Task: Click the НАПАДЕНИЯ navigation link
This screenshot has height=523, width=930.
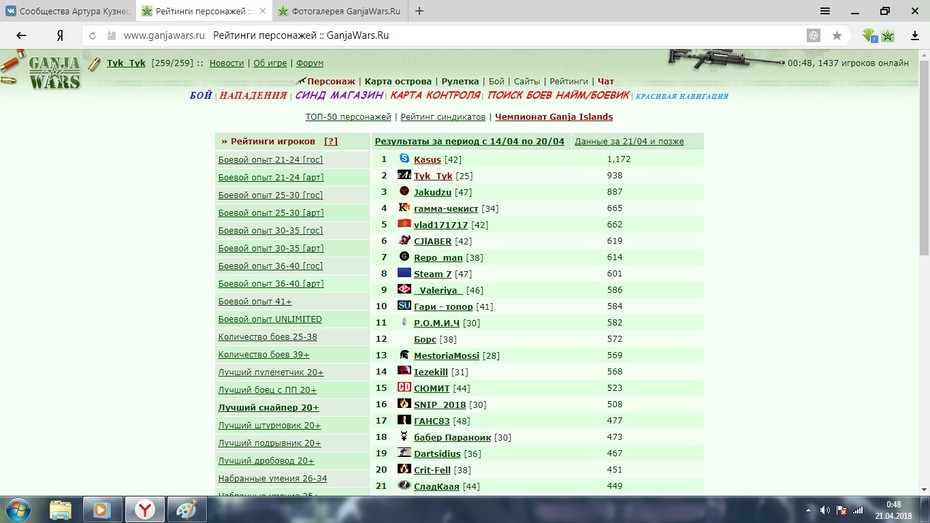Action: [x=253, y=95]
